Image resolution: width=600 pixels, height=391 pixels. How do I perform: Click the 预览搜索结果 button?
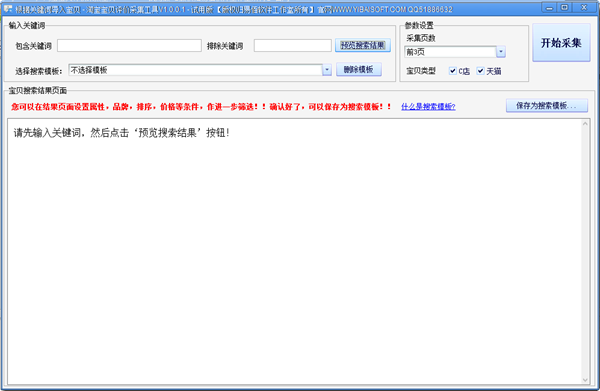pyautogui.click(x=363, y=46)
